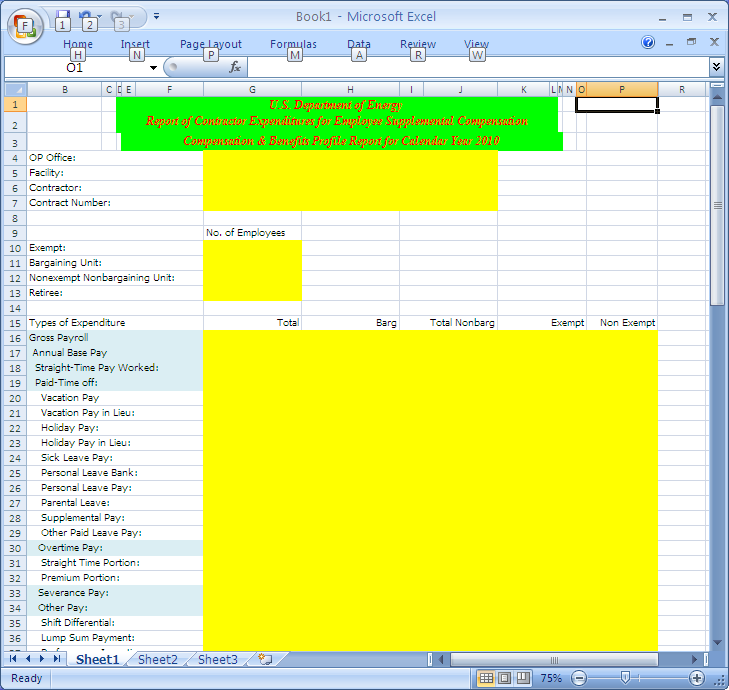Open Microsoft Excel Help
The image size is (729, 690).
click(648, 43)
